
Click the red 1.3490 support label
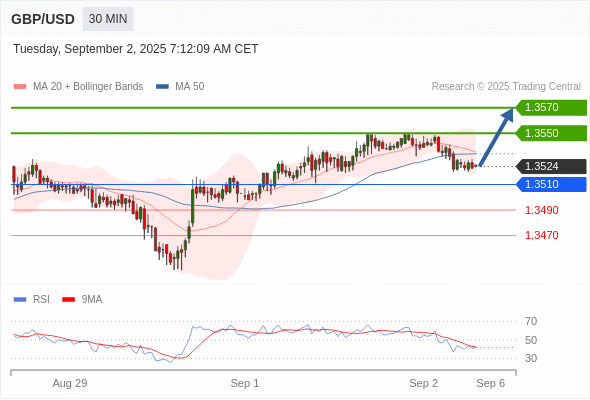[x=541, y=210]
